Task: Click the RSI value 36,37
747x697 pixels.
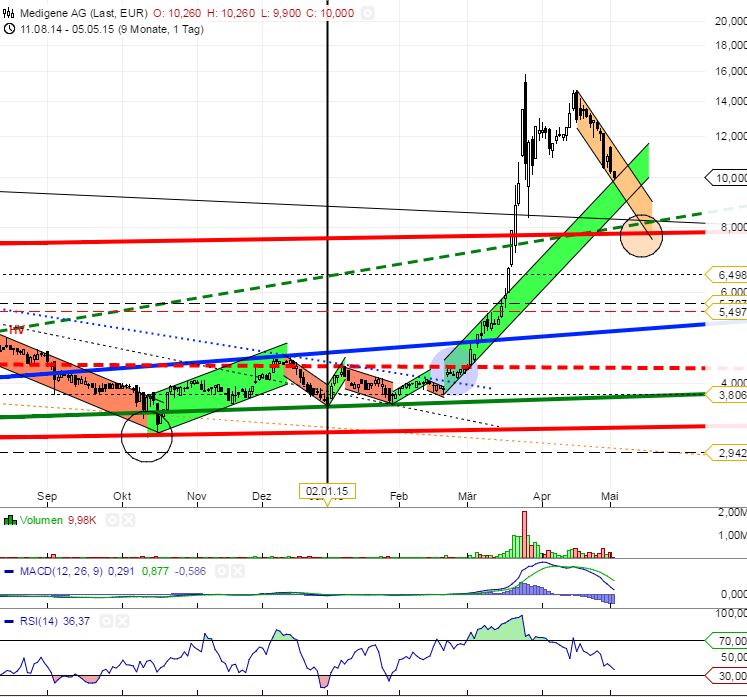Action: 76,621
